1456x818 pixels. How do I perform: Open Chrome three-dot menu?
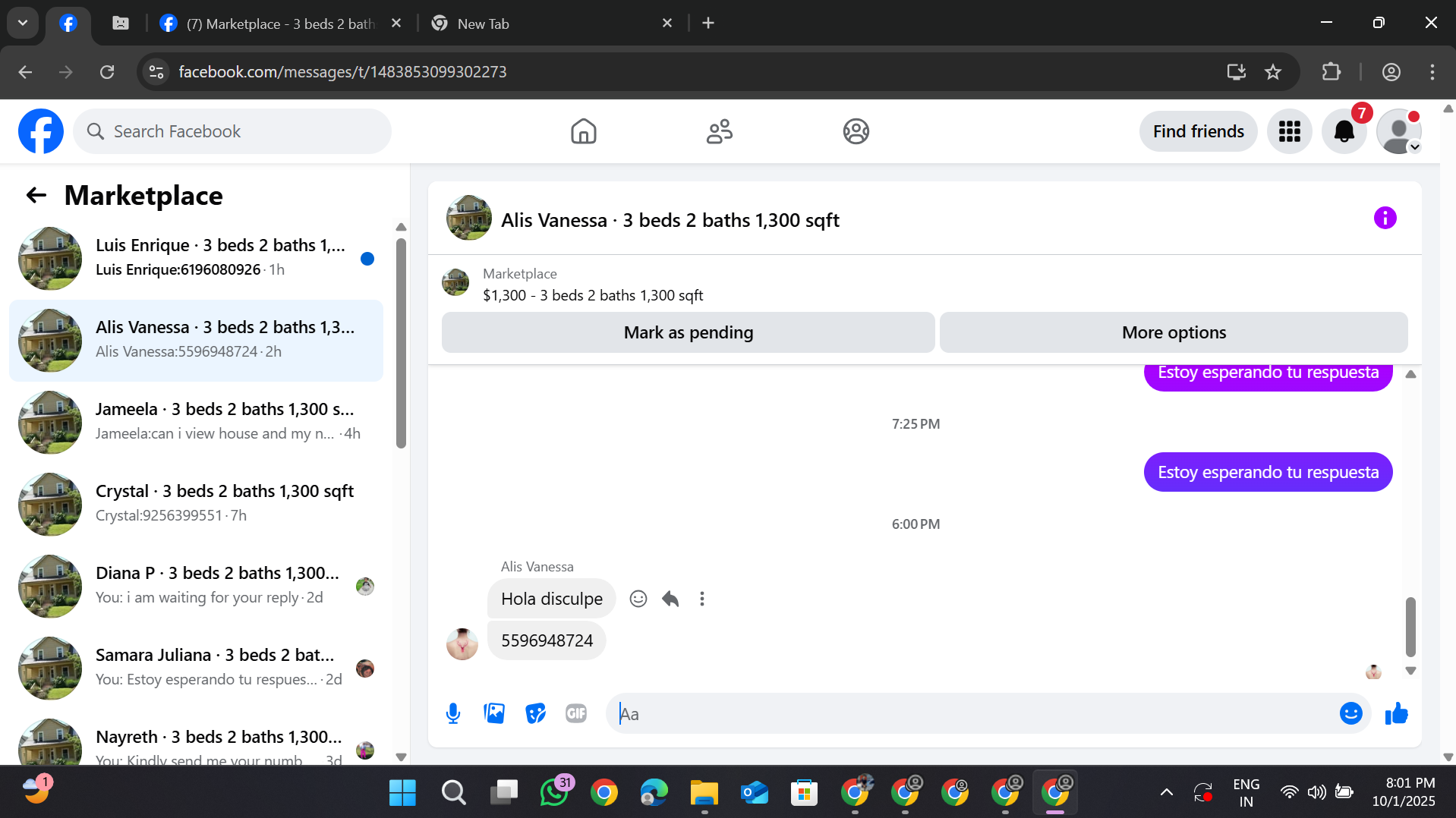click(1432, 72)
